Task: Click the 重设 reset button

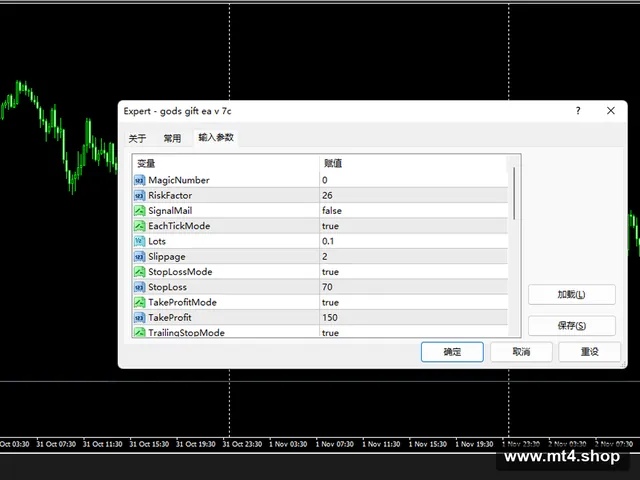Action: tap(589, 352)
